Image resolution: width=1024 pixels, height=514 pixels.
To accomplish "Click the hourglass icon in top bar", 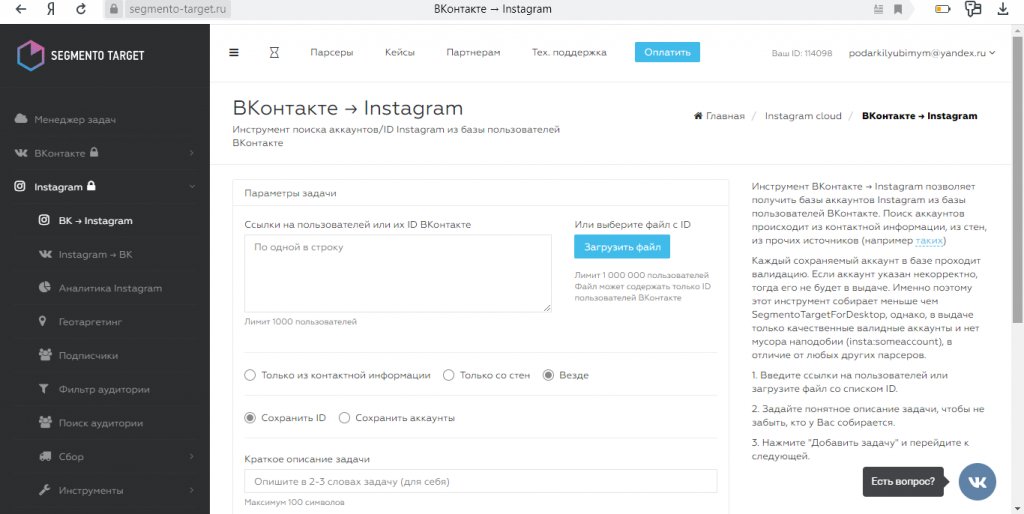I will pyautogui.click(x=274, y=53).
